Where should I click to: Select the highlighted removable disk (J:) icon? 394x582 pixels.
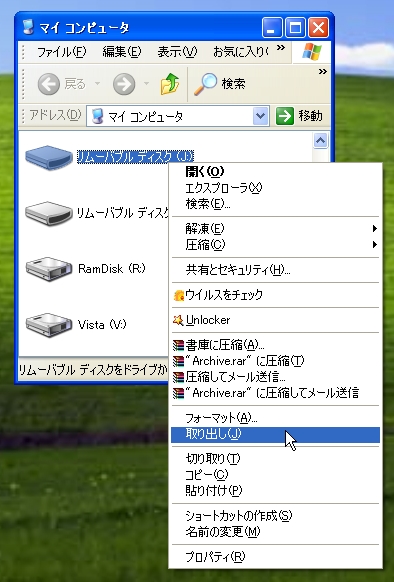[x=48, y=157]
